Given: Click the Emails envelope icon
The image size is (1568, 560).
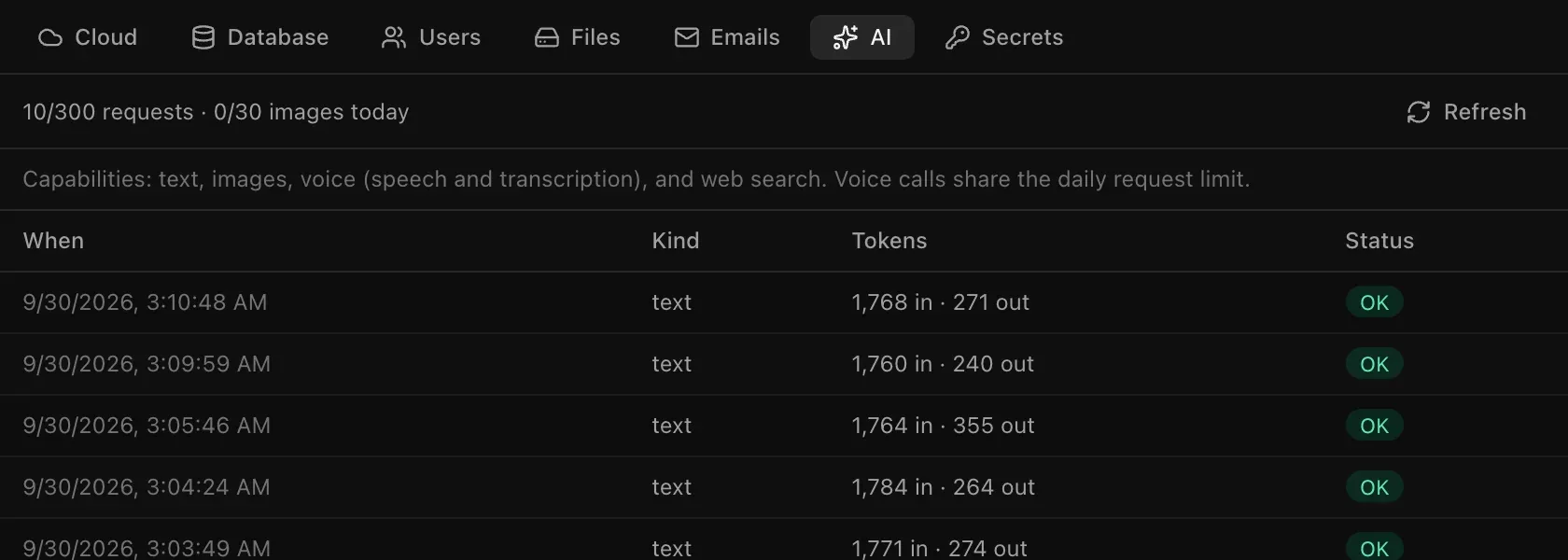Looking at the screenshot, I should [687, 37].
